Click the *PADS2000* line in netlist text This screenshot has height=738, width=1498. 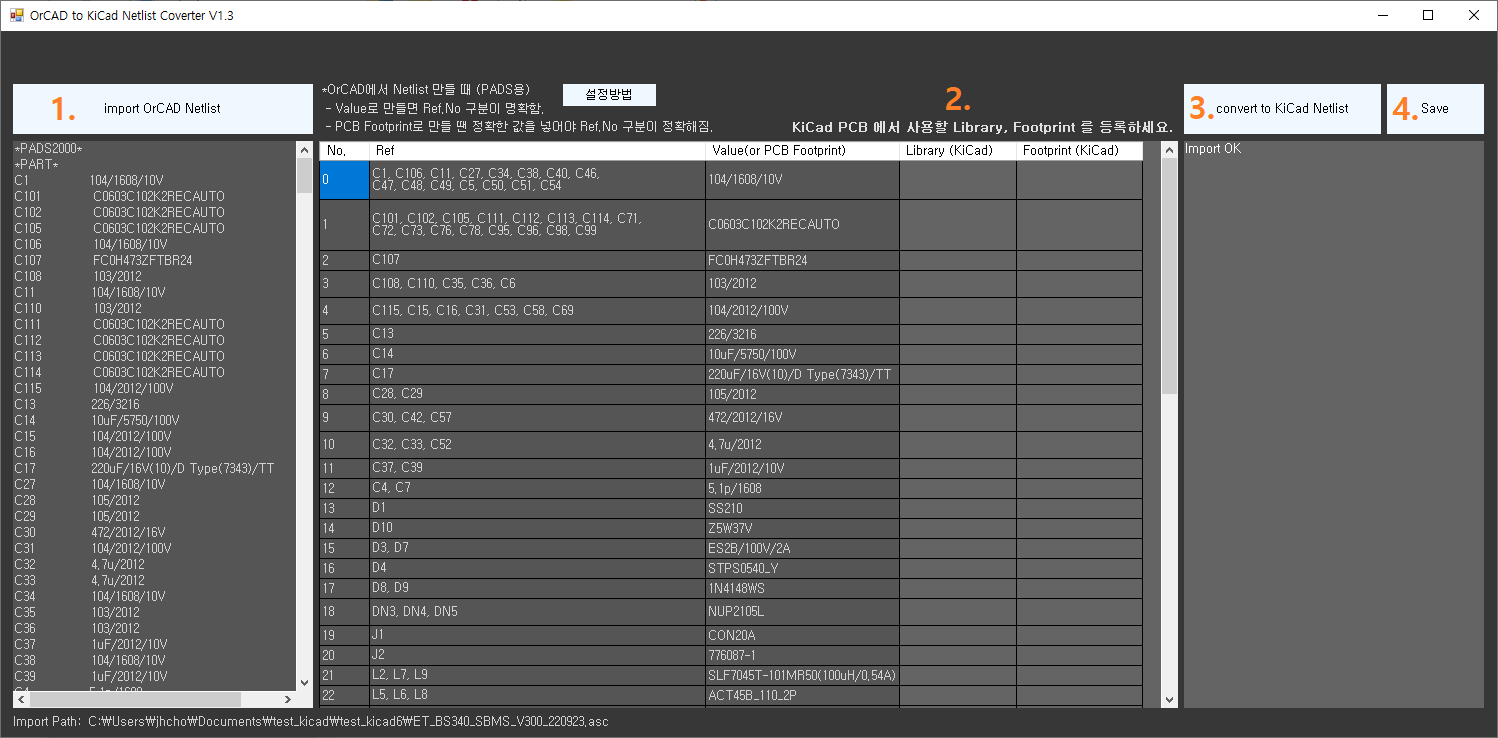pyautogui.click(x=48, y=149)
